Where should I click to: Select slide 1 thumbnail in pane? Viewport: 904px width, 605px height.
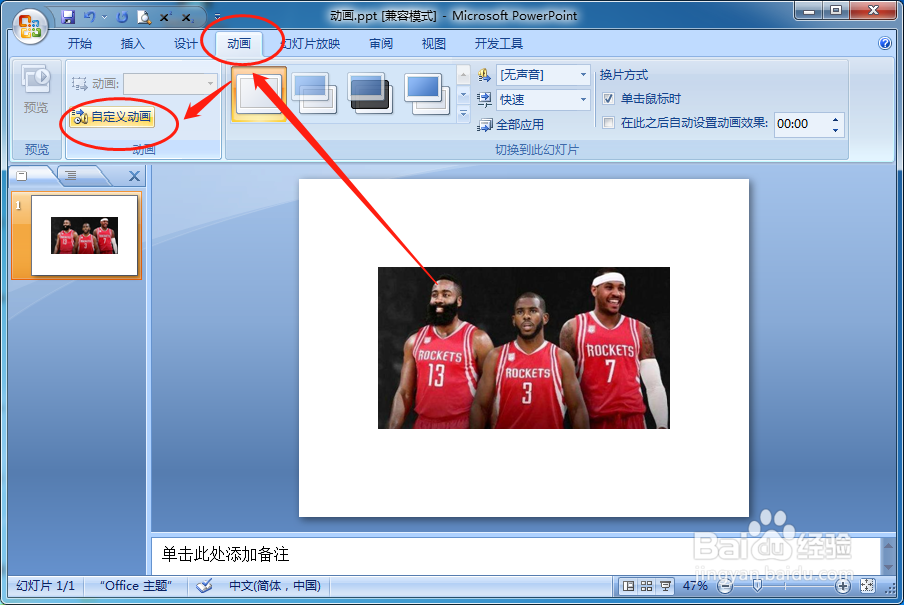click(x=84, y=235)
